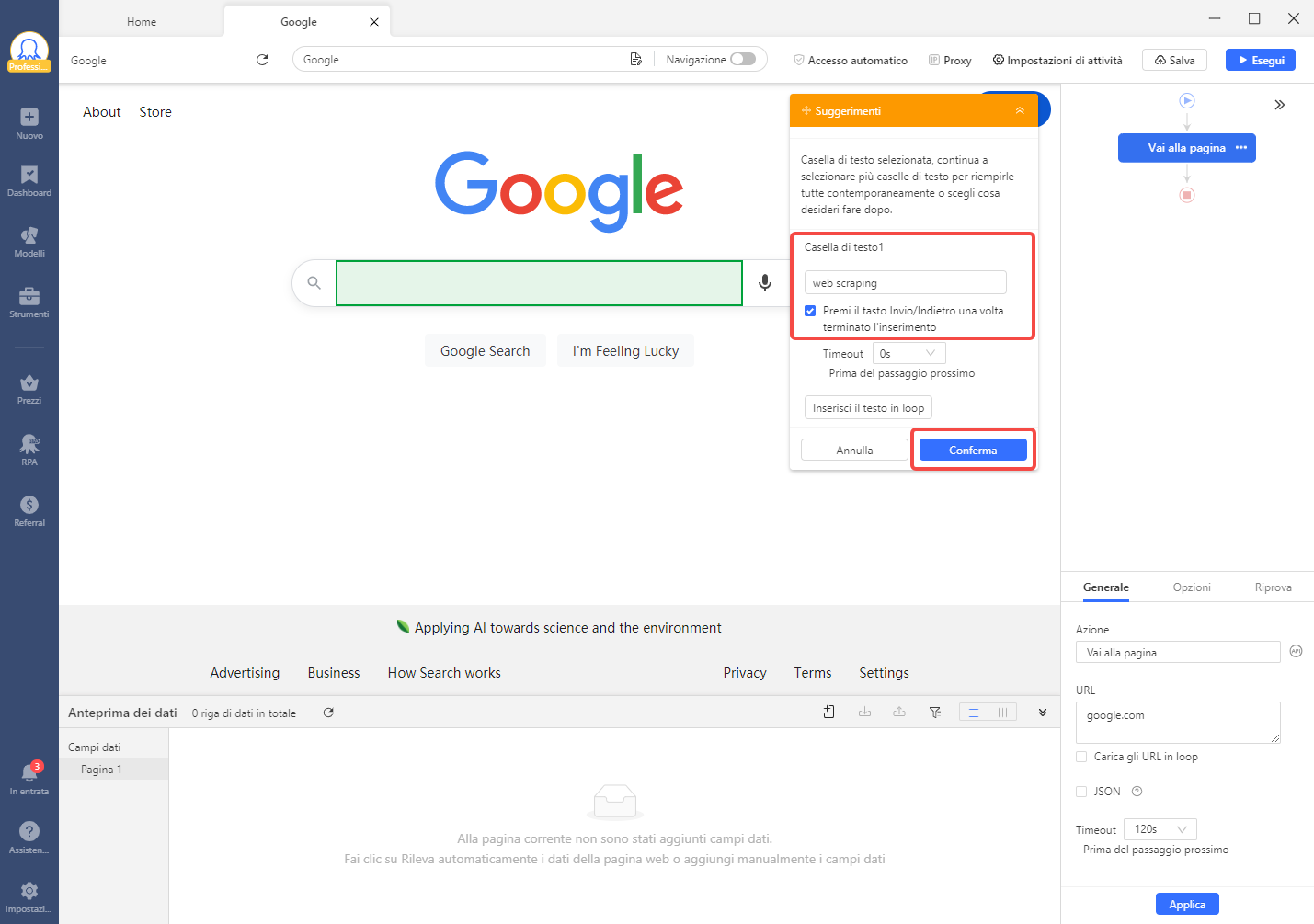This screenshot has height=924, width=1314.
Task: Switch to the Home tab
Action: (142, 22)
